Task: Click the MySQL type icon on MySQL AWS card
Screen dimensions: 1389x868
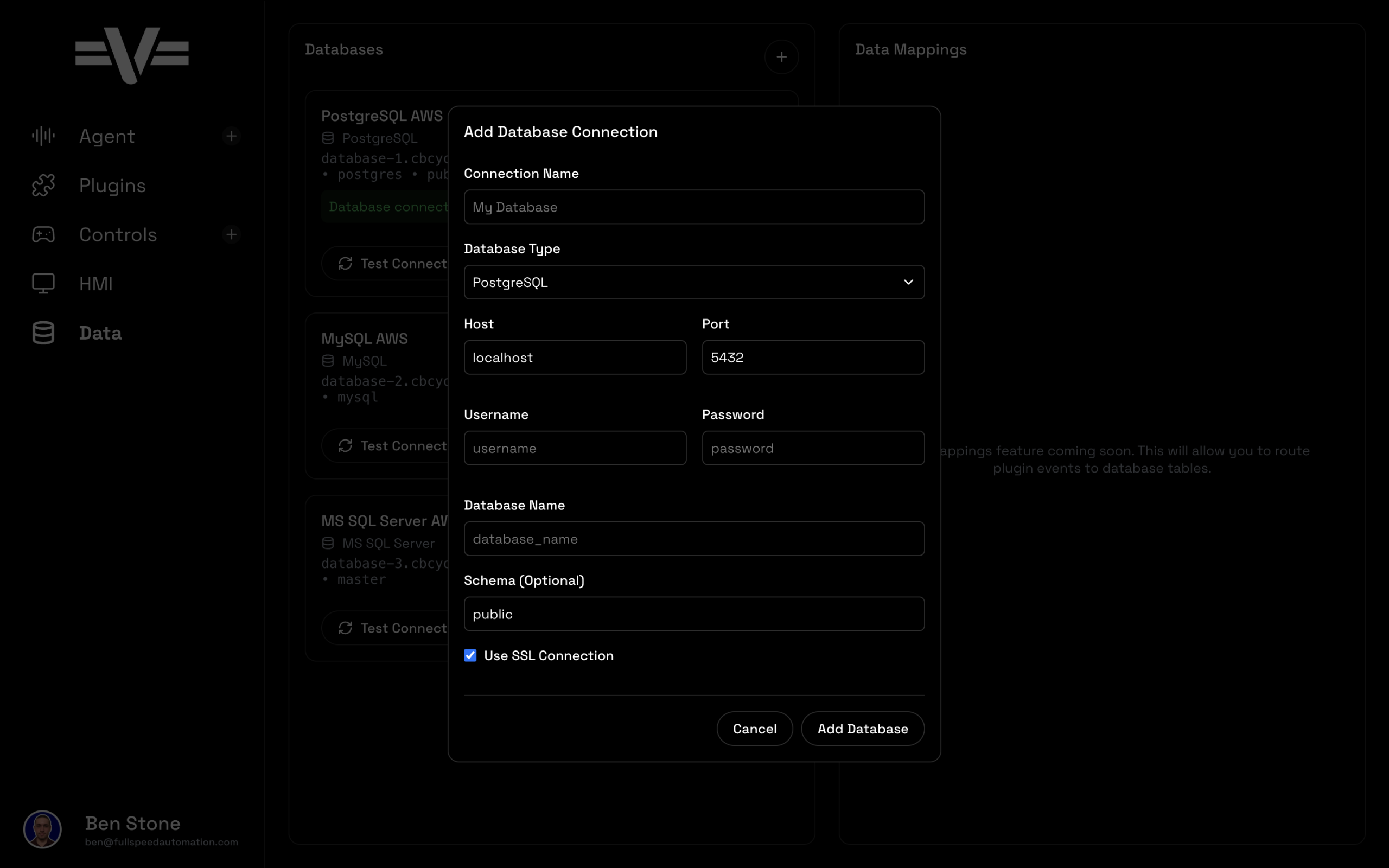Action: (328, 361)
